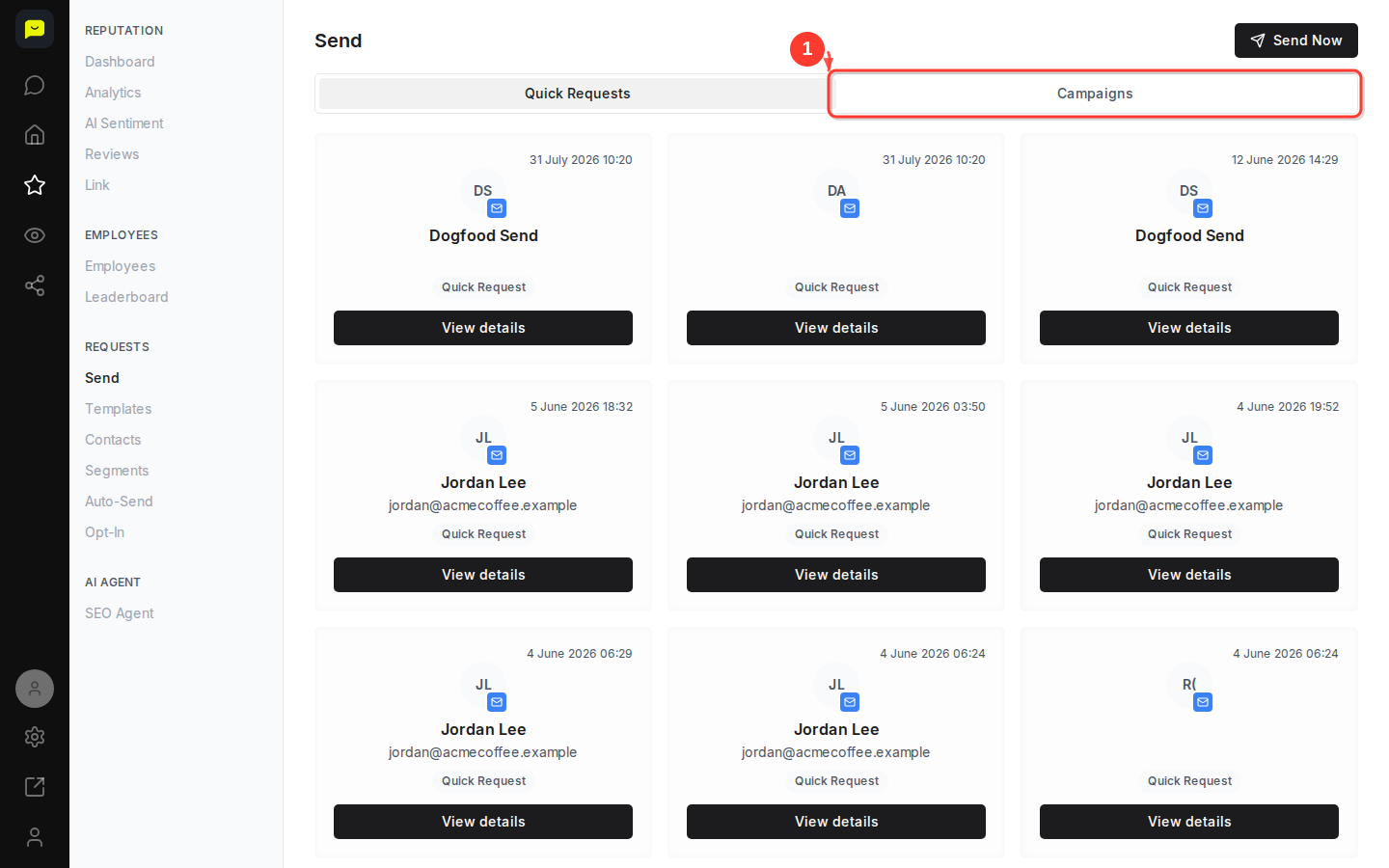
Task: Open the share nodes sidebar icon
Action: coord(35,285)
